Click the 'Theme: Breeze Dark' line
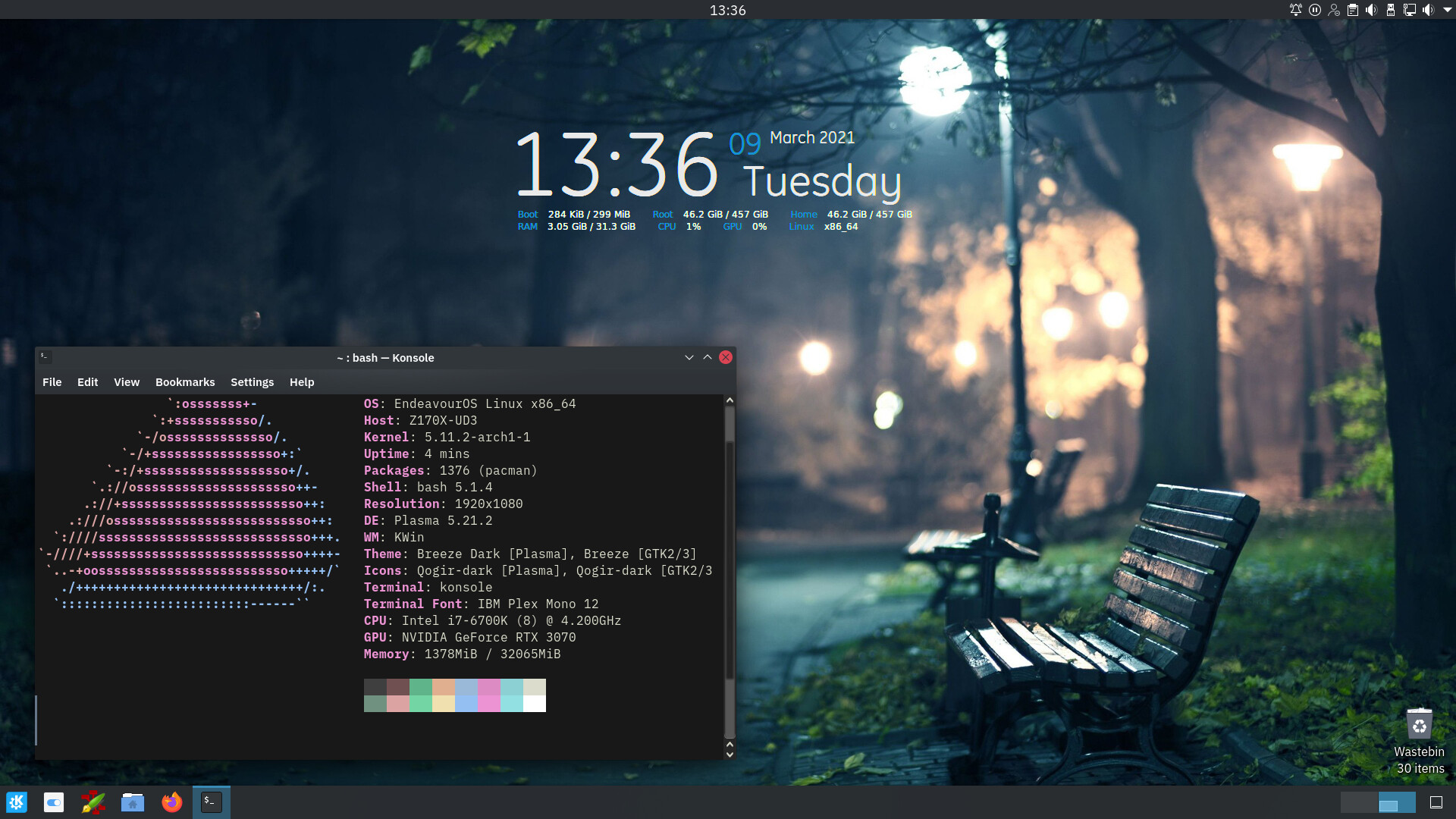This screenshot has width=1456, height=819. 530,554
